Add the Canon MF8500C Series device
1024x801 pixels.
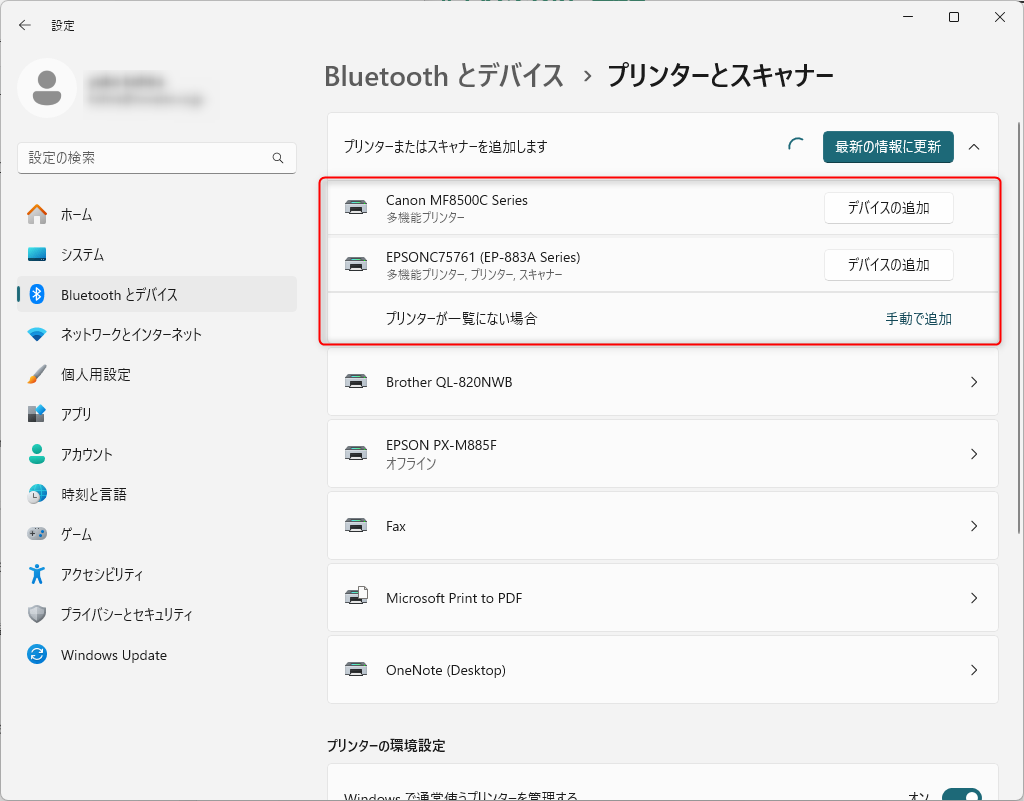coord(888,208)
